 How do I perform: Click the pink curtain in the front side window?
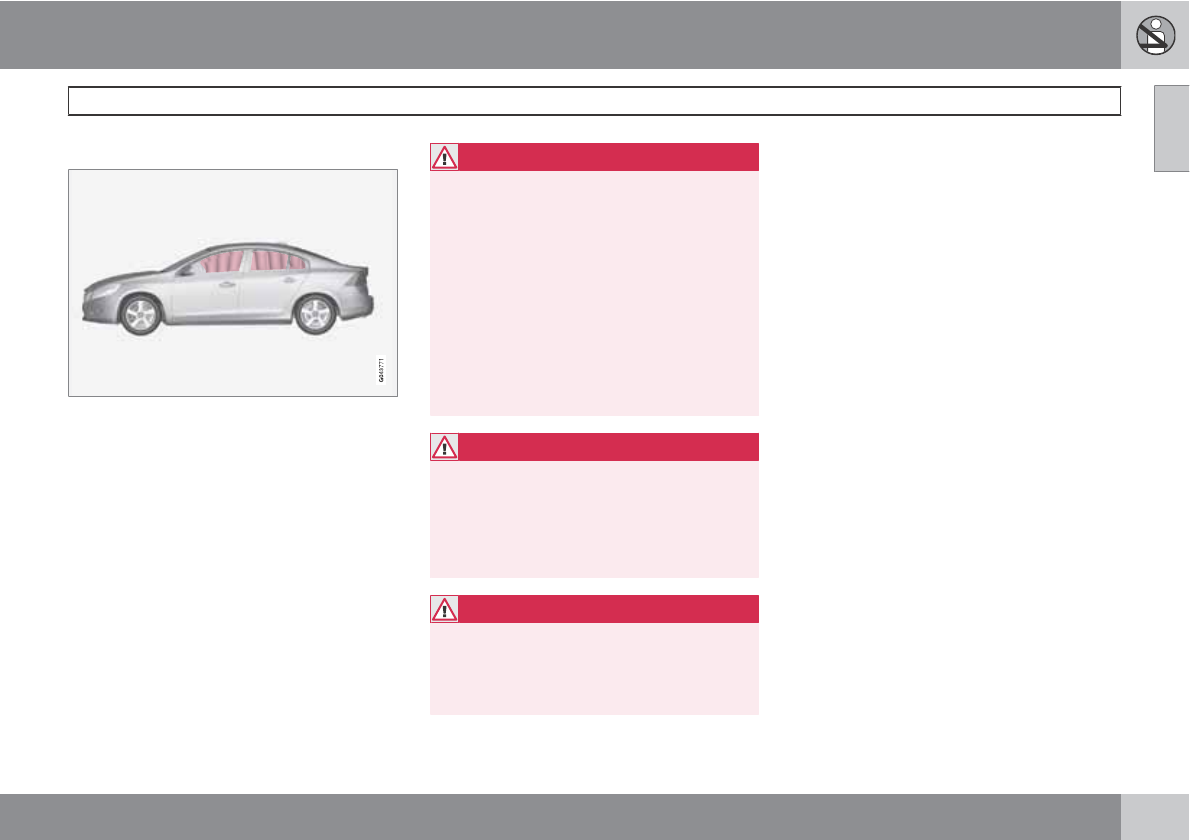coord(219,263)
